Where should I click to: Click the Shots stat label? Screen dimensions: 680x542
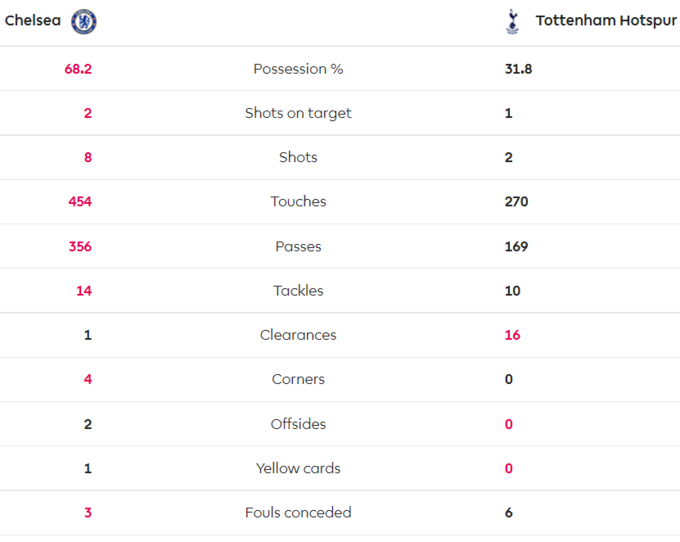click(x=298, y=157)
